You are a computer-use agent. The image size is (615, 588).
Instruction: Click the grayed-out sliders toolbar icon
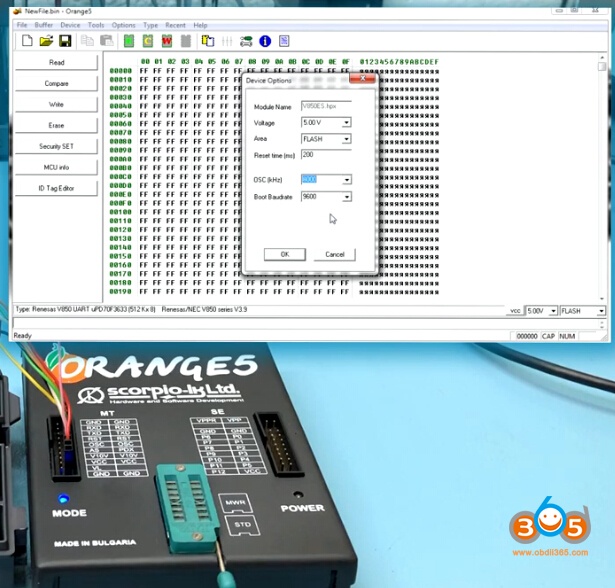(227, 41)
